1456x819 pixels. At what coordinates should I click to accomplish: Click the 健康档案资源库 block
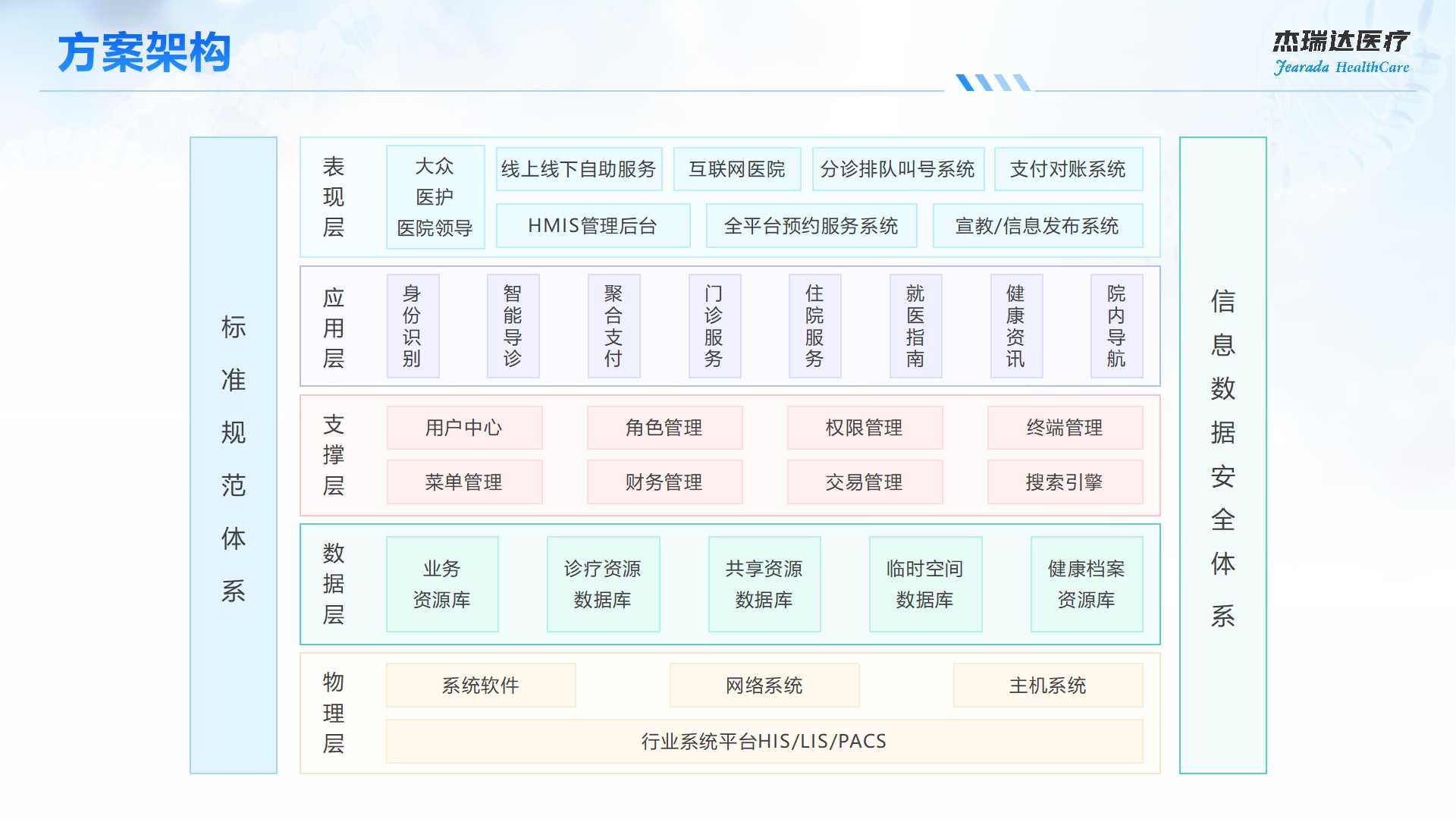(x=1086, y=584)
